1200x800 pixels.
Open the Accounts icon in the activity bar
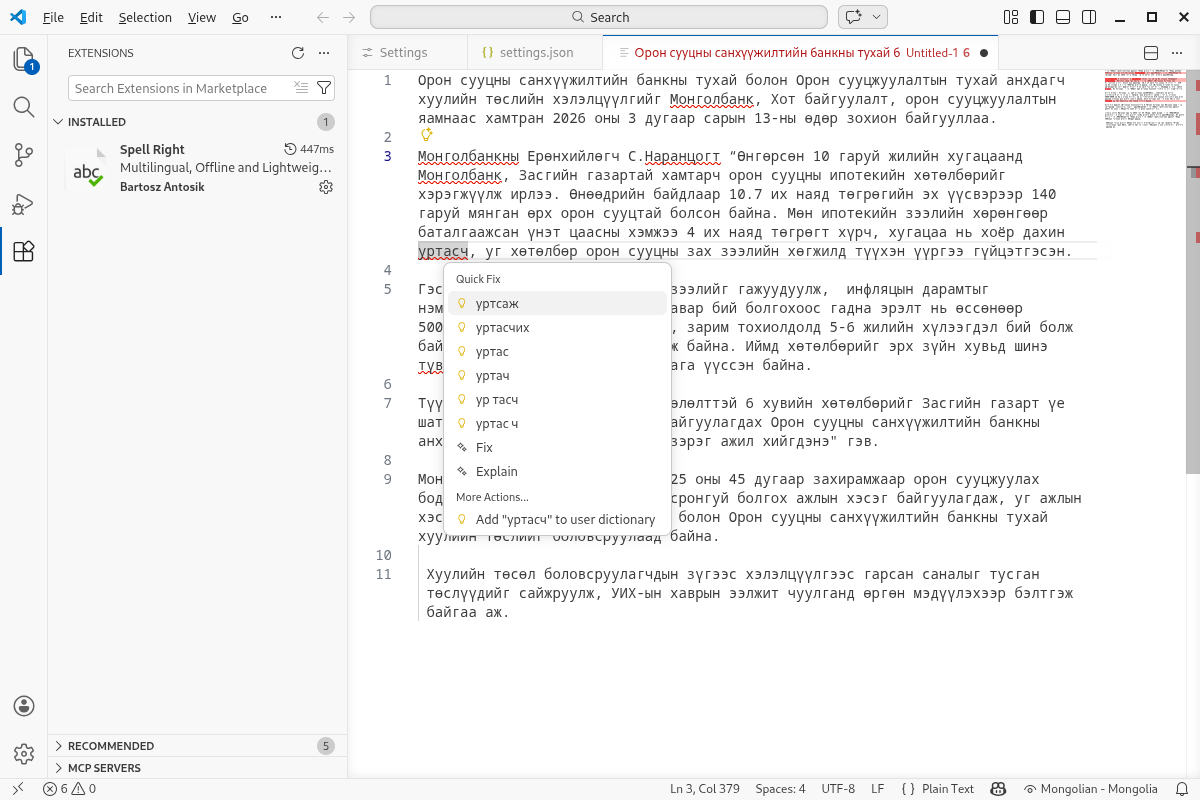(24, 704)
